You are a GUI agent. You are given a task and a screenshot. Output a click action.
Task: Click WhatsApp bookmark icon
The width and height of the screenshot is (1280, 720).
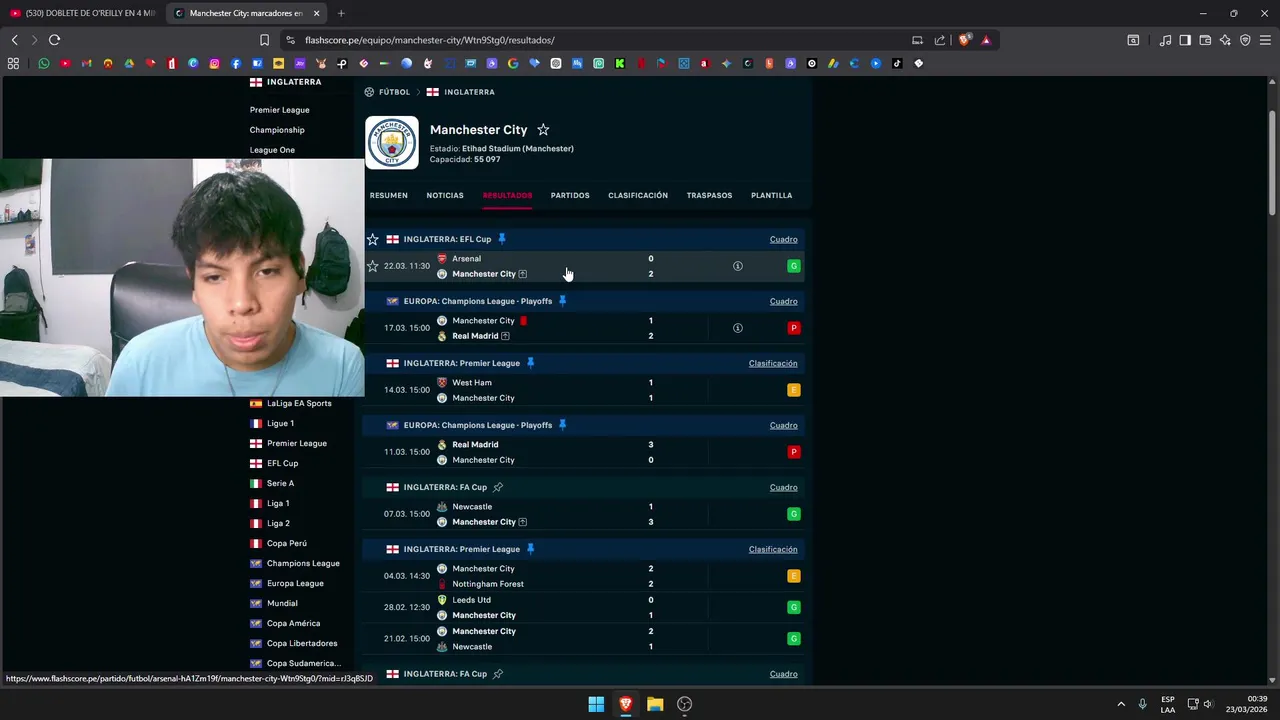coord(44,63)
